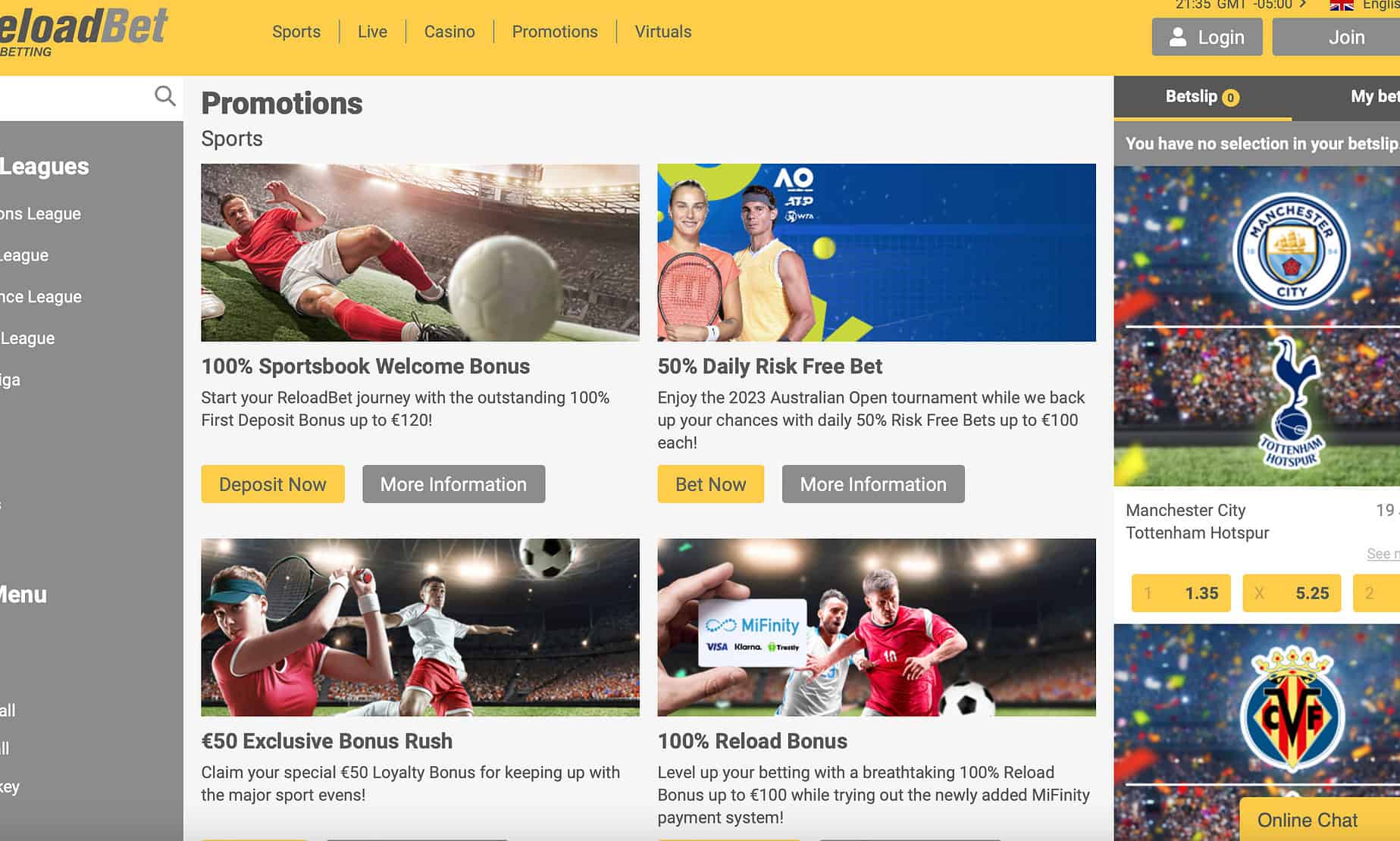Click the search magnifier icon
This screenshot has width=1400, height=841.
164,96
